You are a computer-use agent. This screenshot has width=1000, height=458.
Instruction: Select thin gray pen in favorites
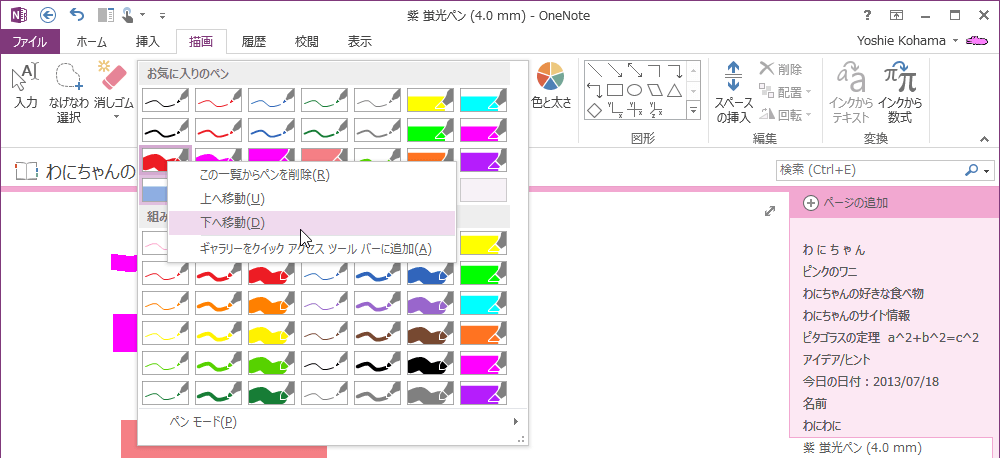[x=378, y=100]
